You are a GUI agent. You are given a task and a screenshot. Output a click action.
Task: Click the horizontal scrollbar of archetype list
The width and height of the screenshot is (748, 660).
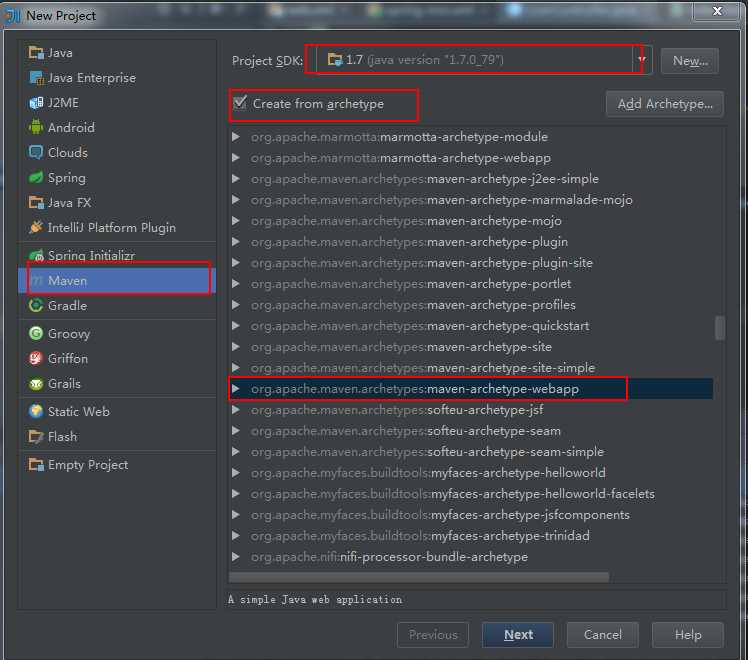419,577
